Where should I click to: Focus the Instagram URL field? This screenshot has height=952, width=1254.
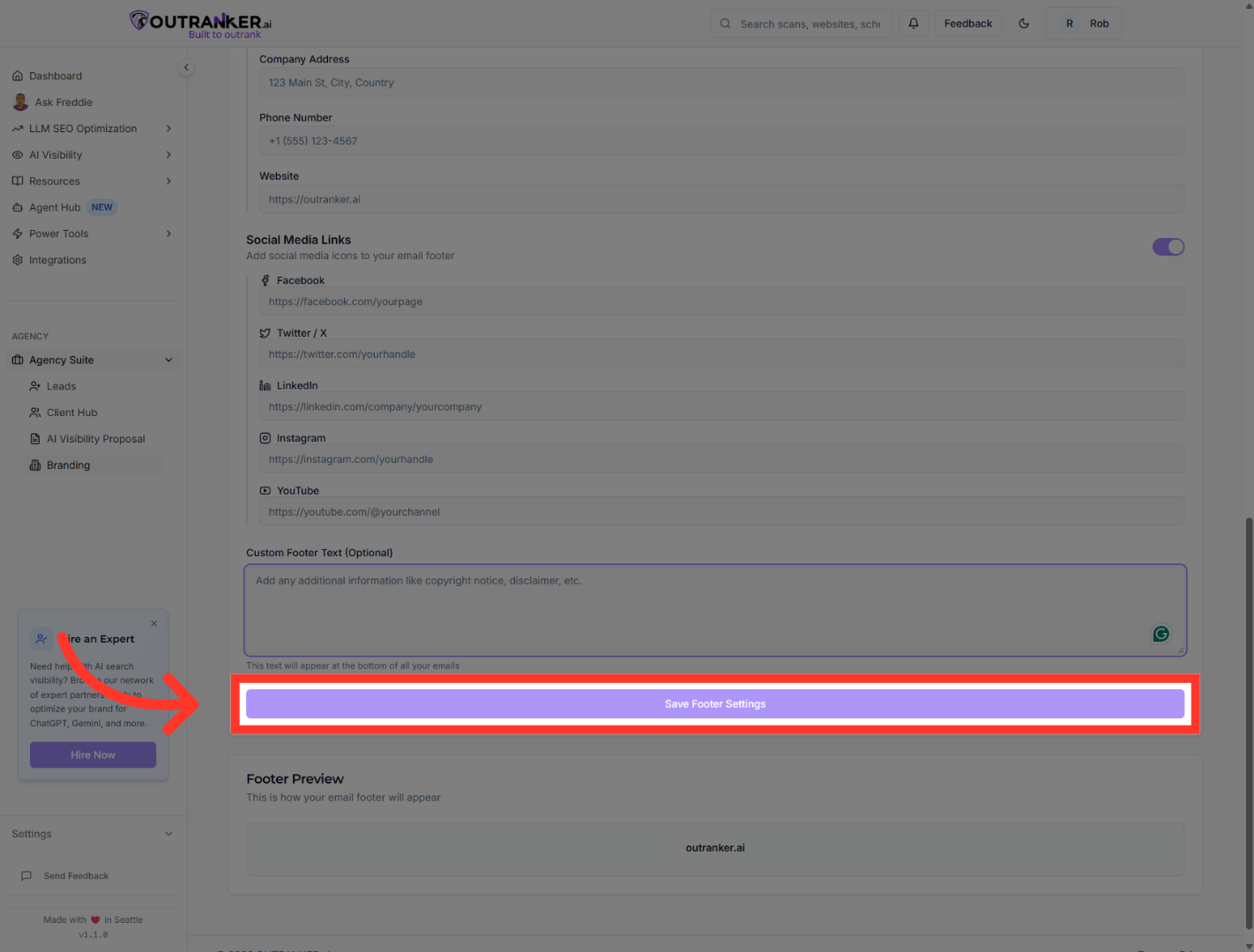[721, 459]
